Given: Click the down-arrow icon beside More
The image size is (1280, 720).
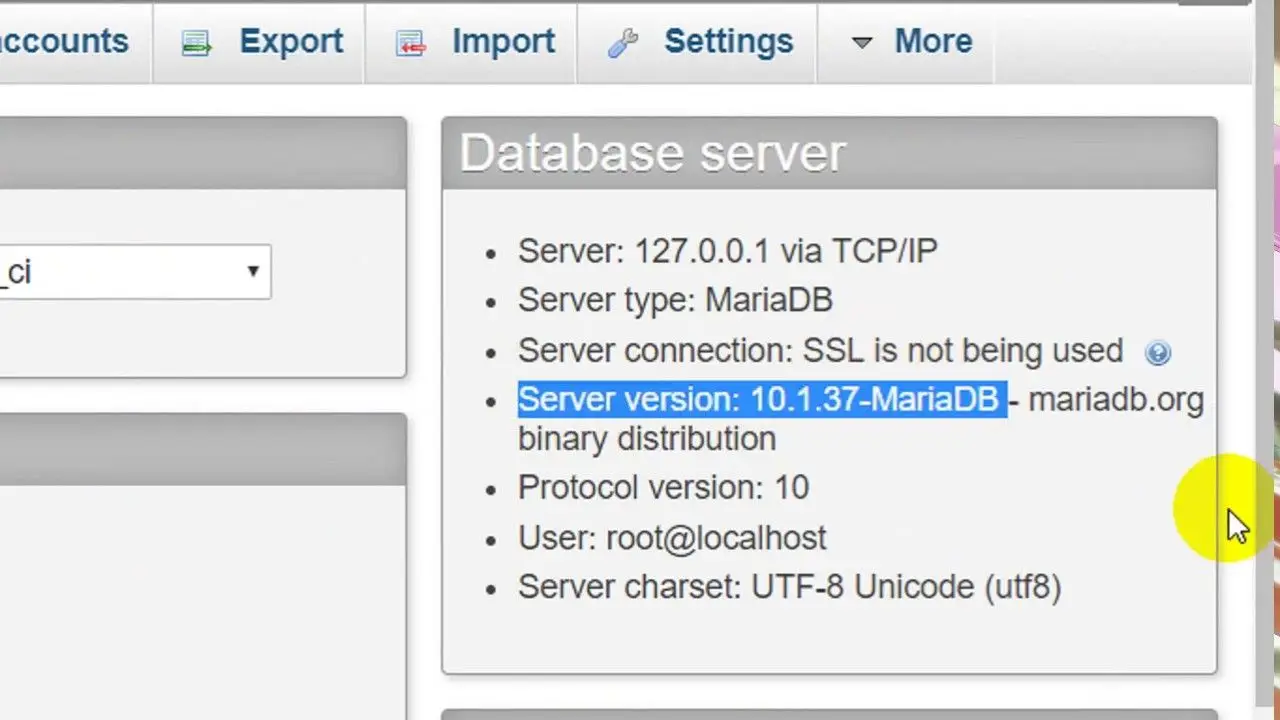Looking at the screenshot, I should click(x=861, y=43).
